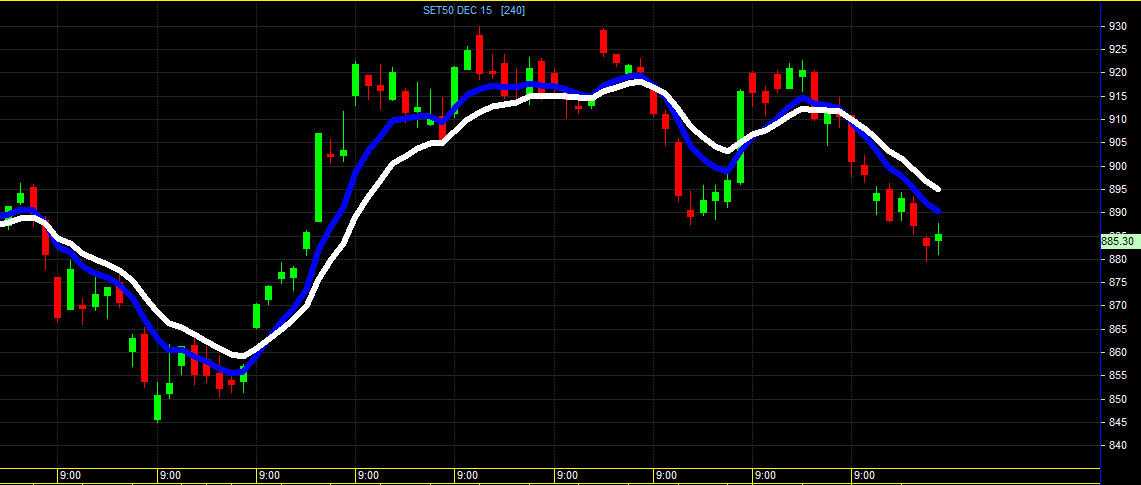
Task: Click the 890 price axis label
Action: 1117,212
